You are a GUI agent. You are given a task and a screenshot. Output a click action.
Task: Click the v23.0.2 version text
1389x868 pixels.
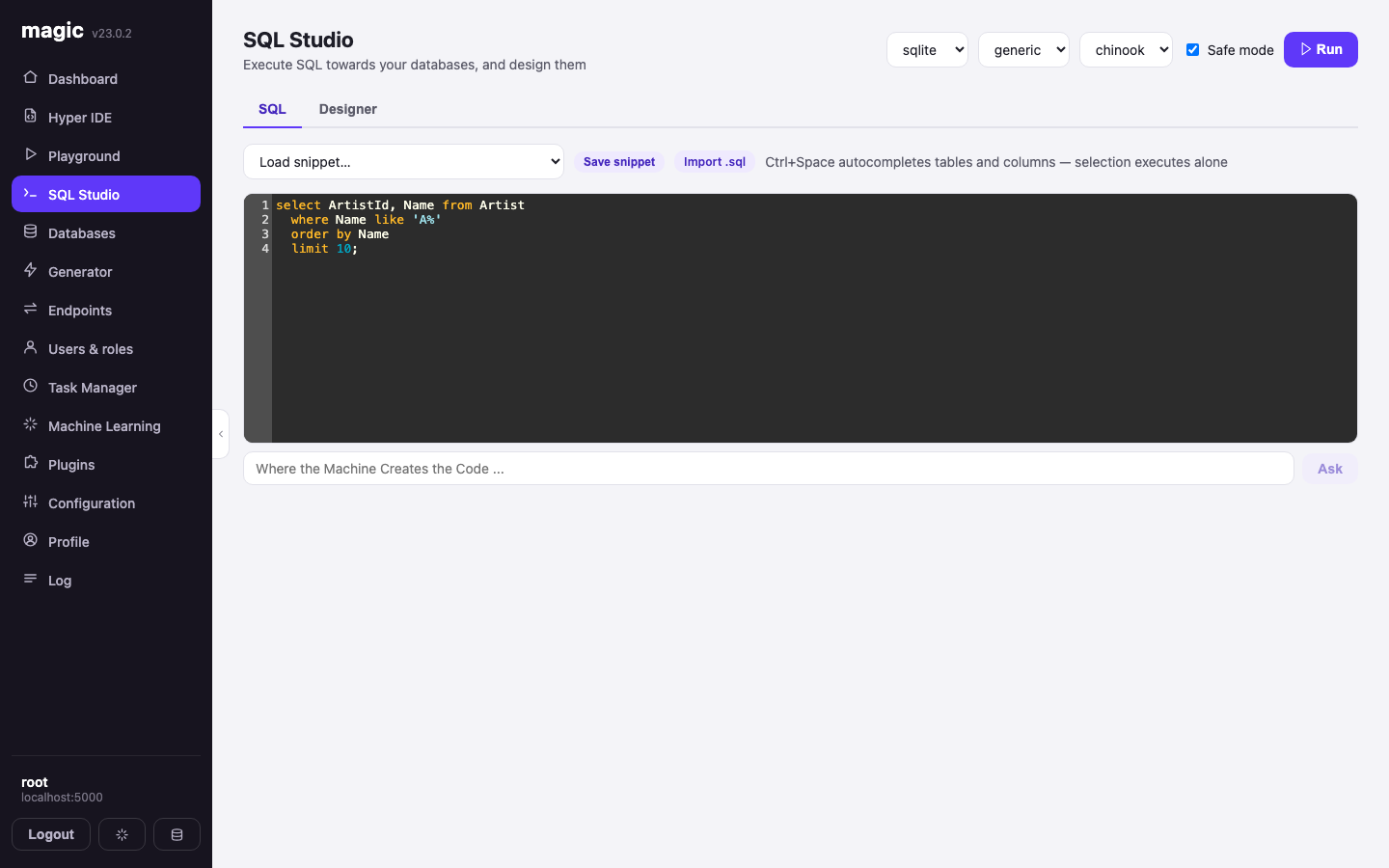pos(112,34)
